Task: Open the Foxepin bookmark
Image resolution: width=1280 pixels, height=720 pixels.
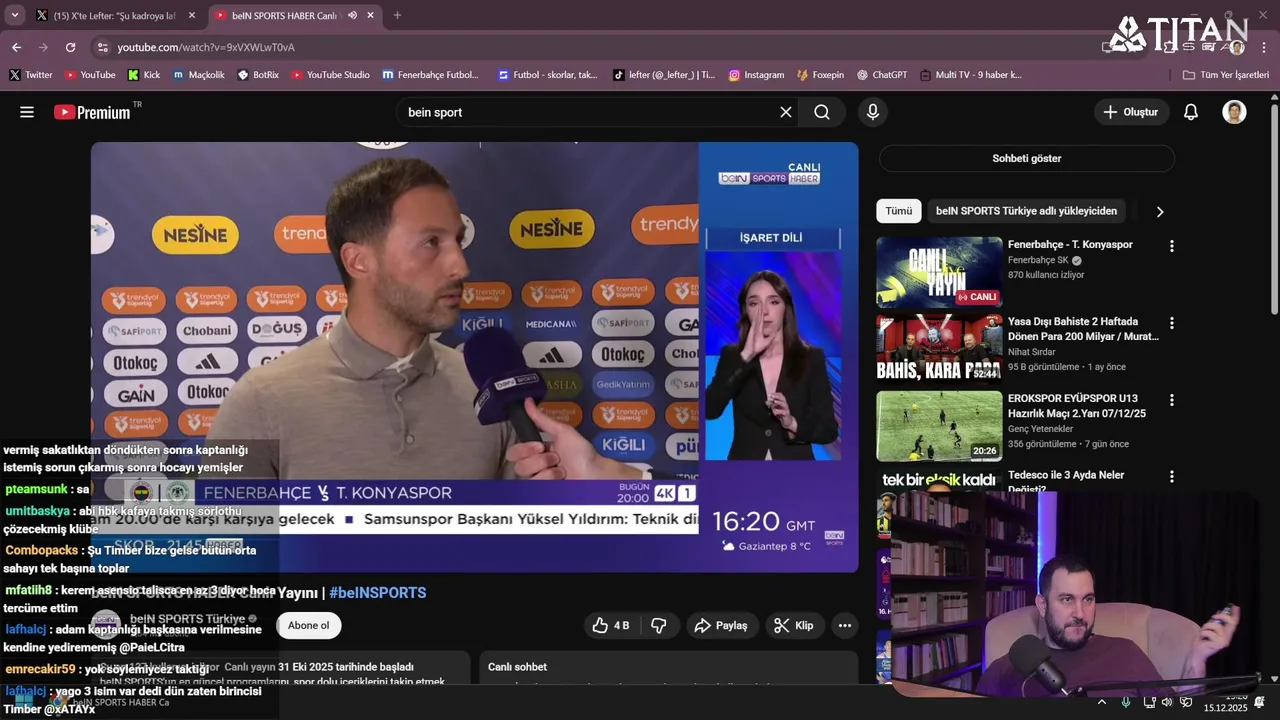Action: click(820, 75)
